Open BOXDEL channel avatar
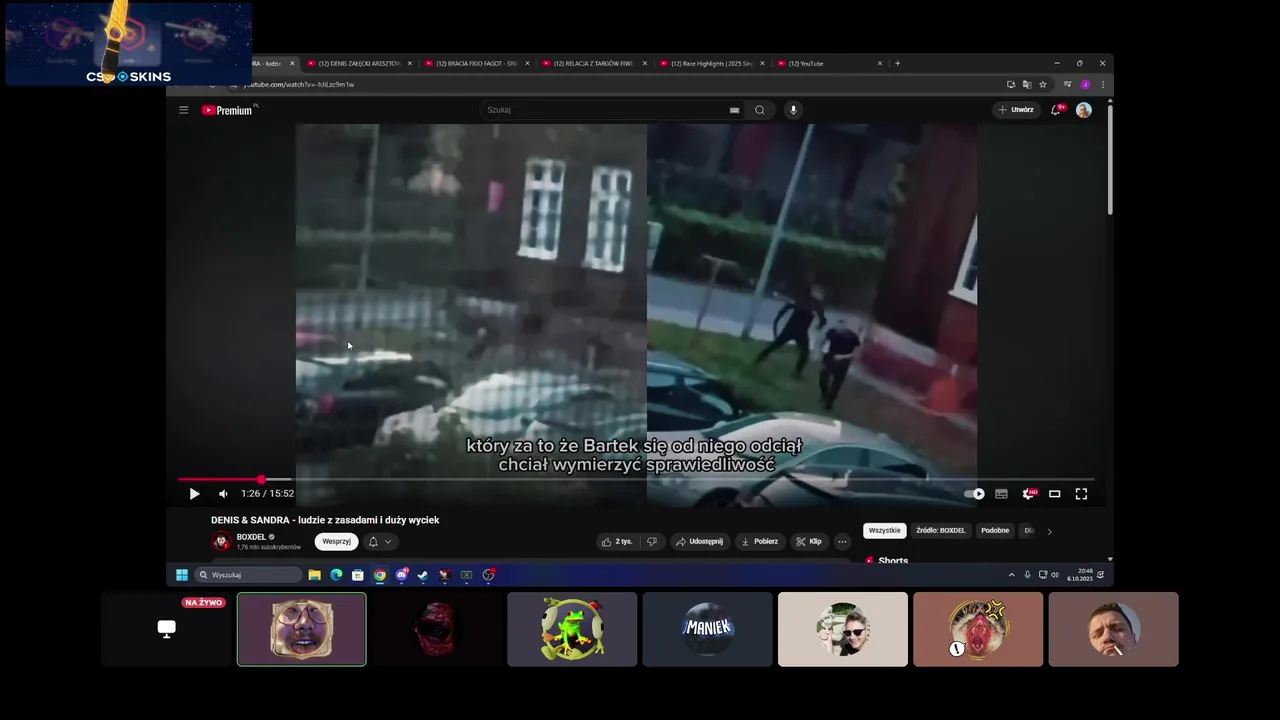1280x720 pixels. point(221,541)
